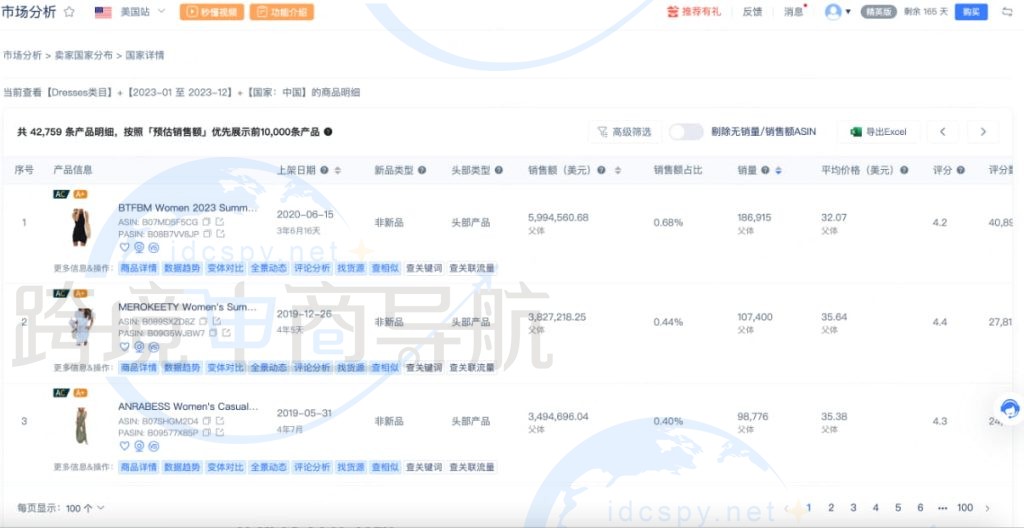
Task: Click help icon beside 新品类型 header
Action: click(x=422, y=170)
